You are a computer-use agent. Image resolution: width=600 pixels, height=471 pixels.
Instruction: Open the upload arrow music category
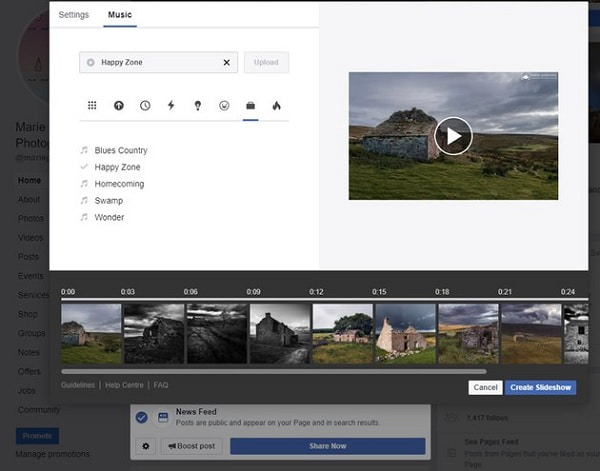[x=119, y=105]
